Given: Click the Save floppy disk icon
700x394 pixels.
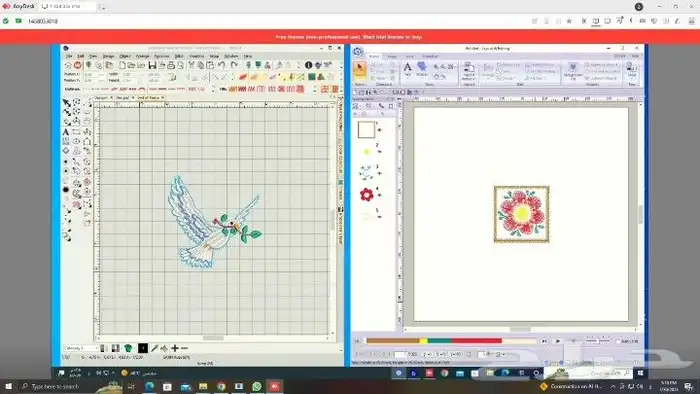Looking at the screenshot, I should 152,65.
